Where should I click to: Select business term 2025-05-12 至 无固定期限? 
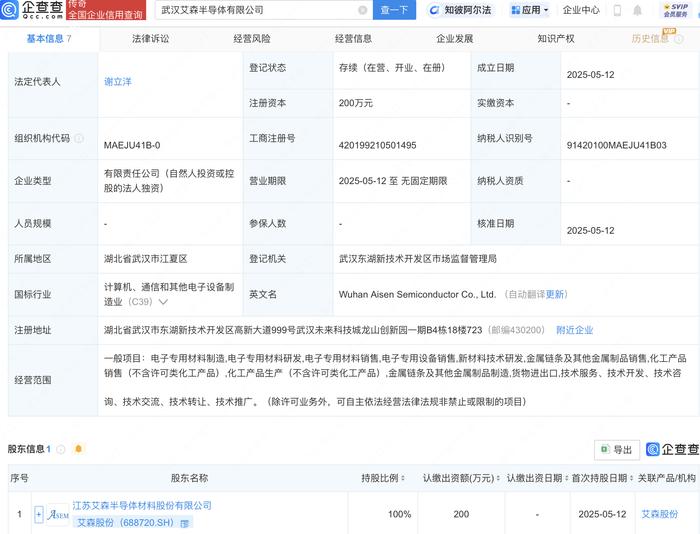tap(393, 181)
